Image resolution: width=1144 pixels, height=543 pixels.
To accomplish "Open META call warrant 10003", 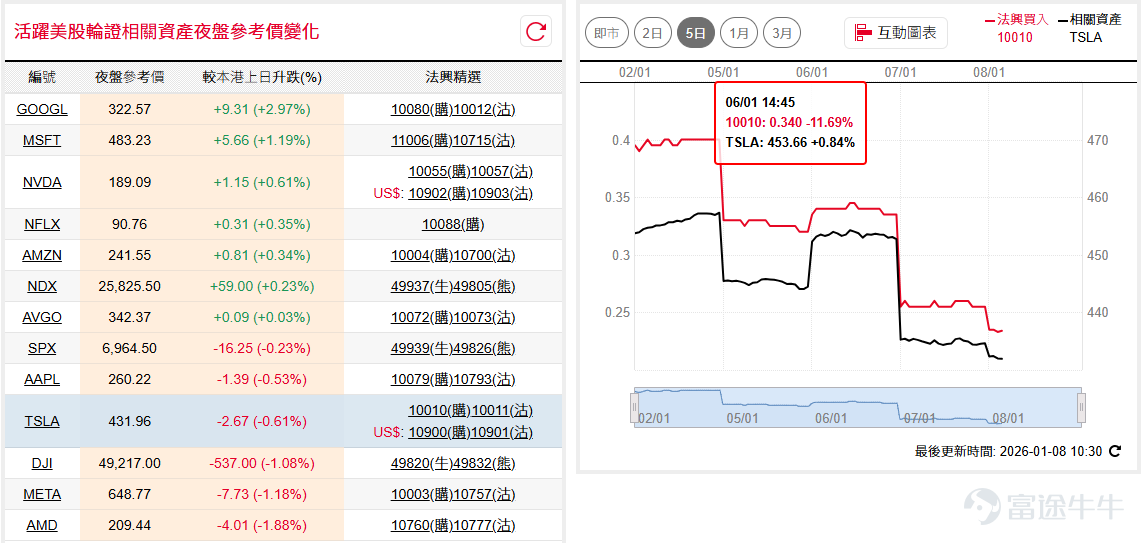I will point(421,494).
